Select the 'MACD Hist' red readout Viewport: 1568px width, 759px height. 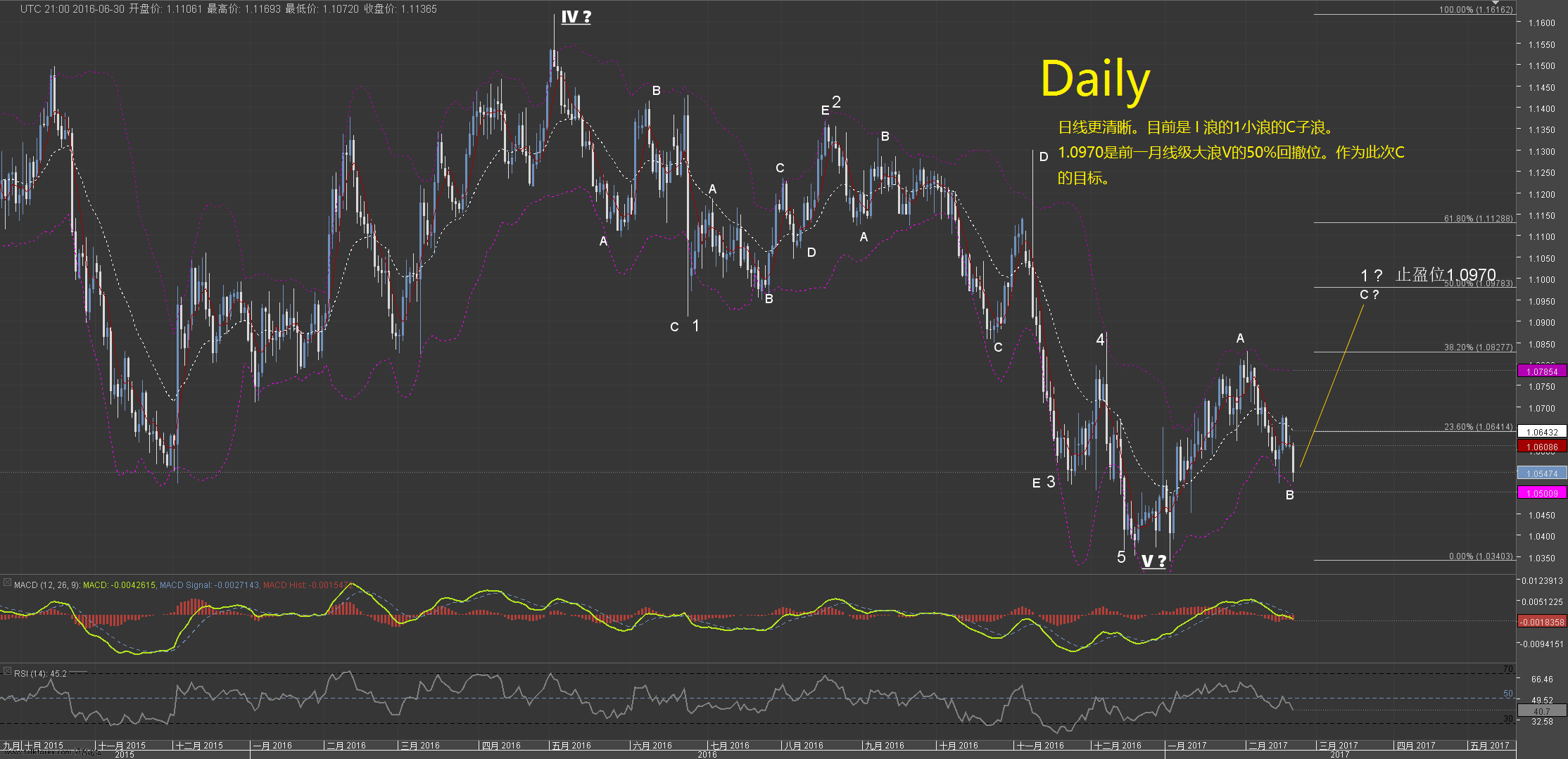click(306, 585)
